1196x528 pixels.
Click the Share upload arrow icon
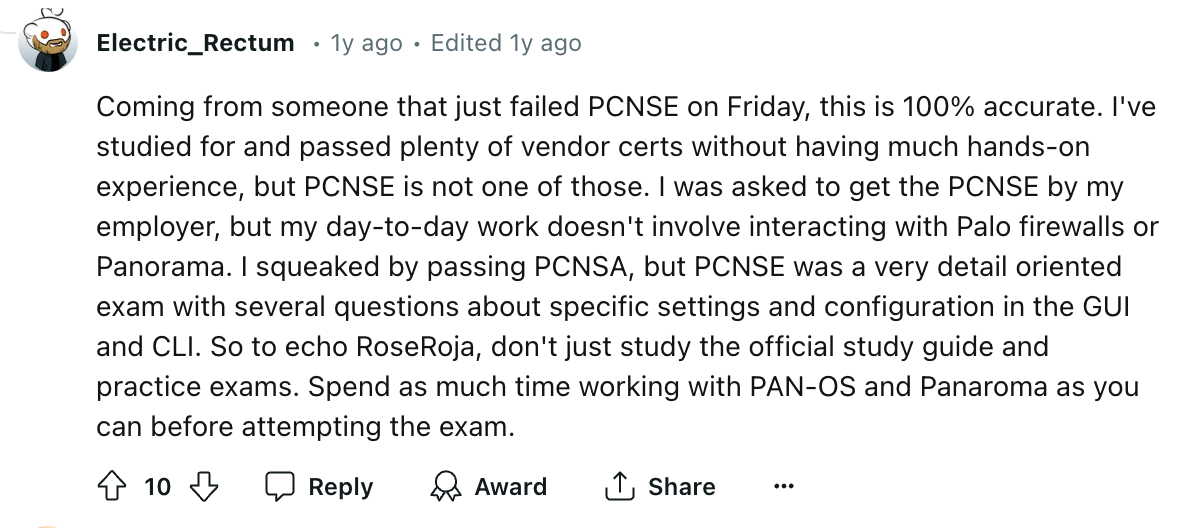click(619, 486)
